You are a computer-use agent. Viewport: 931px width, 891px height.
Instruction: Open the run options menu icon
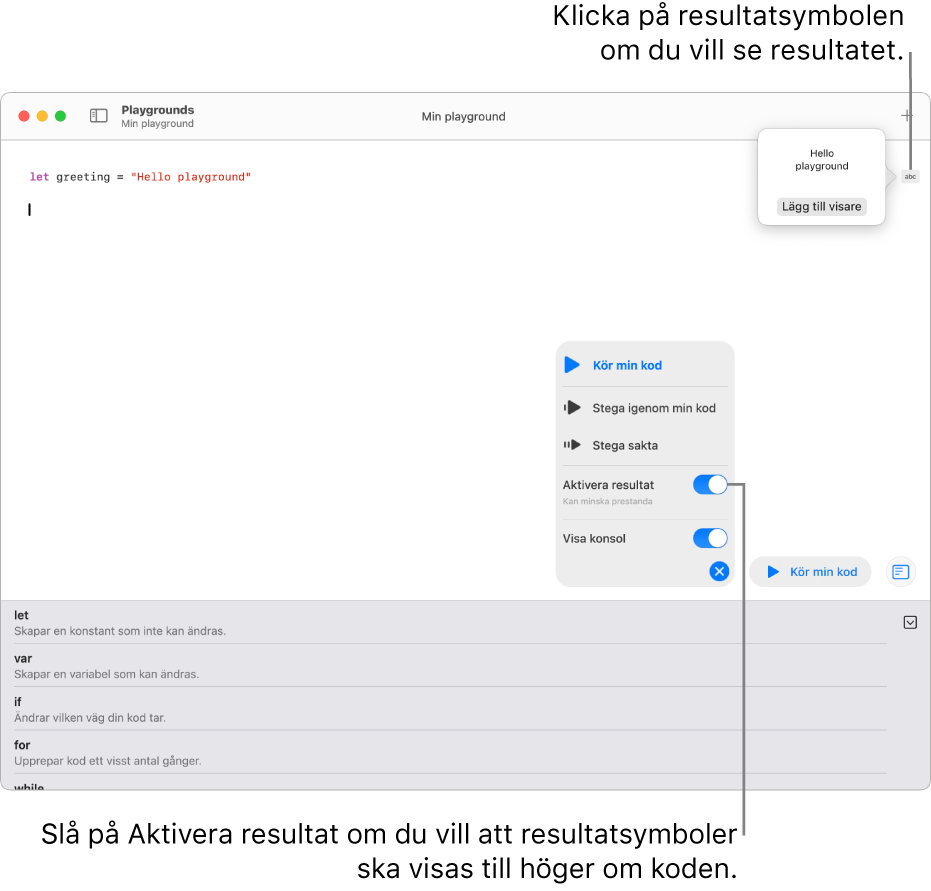[x=901, y=572]
